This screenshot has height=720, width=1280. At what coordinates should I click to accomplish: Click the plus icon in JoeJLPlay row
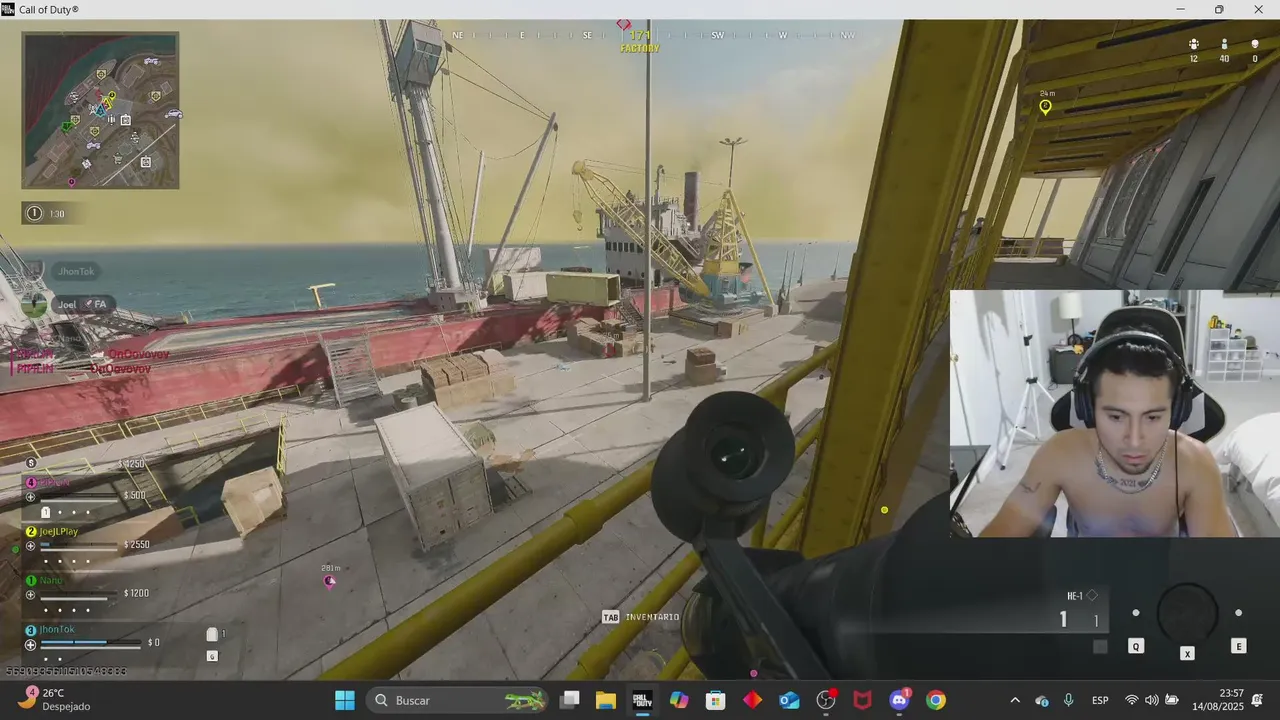point(30,546)
